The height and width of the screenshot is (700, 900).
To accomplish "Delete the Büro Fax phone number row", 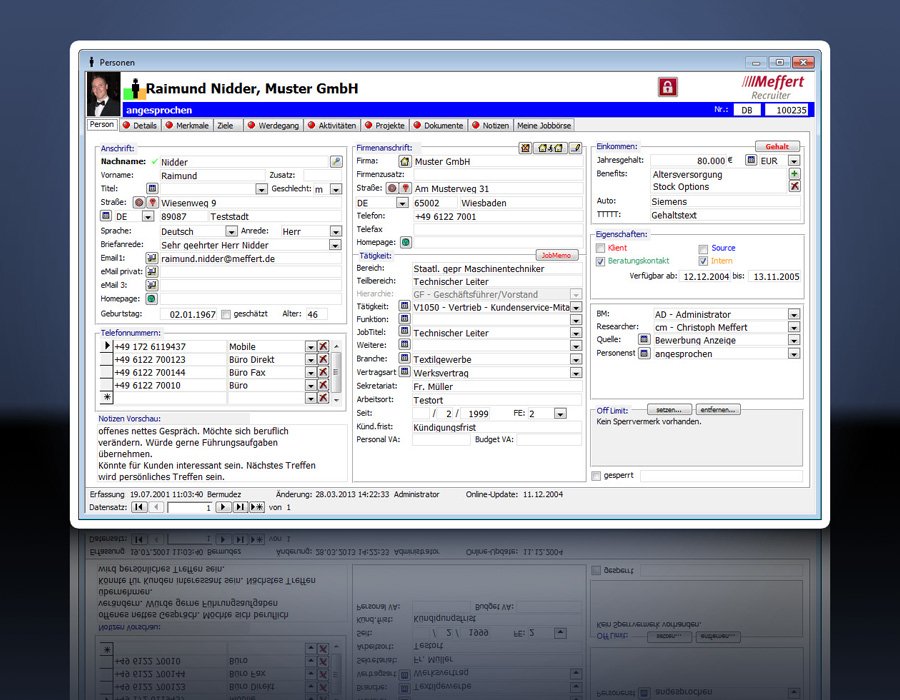I will click(x=323, y=372).
